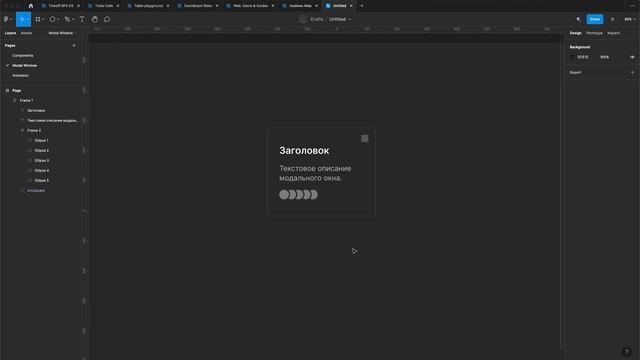Switch to the Assets tab
The width and height of the screenshot is (640, 360).
[x=27, y=33]
